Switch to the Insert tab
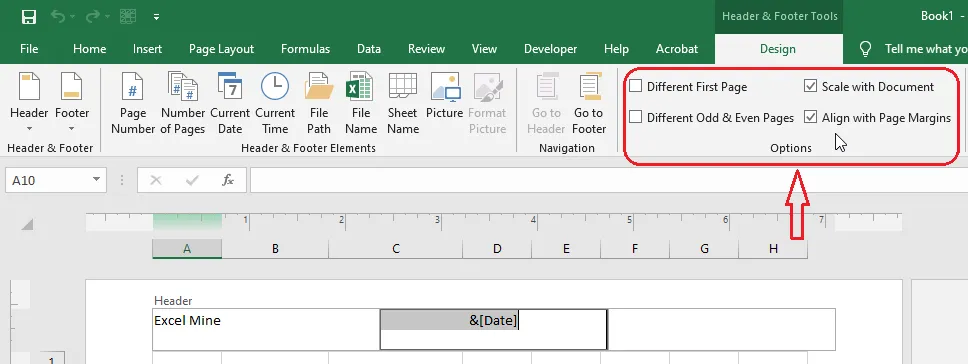Image resolution: width=968 pixels, height=364 pixels. [x=148, y=49]
